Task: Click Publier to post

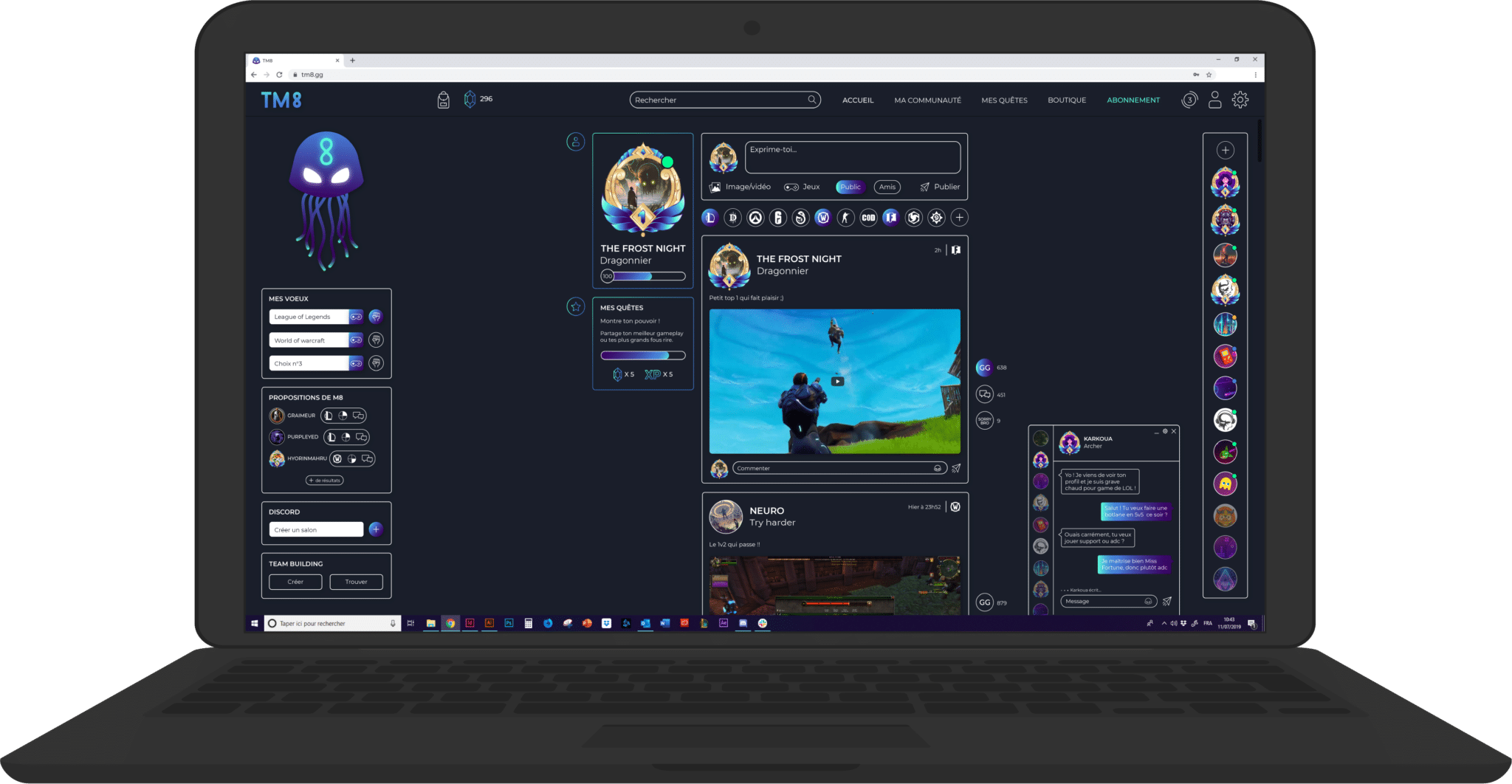Action: 940,187
